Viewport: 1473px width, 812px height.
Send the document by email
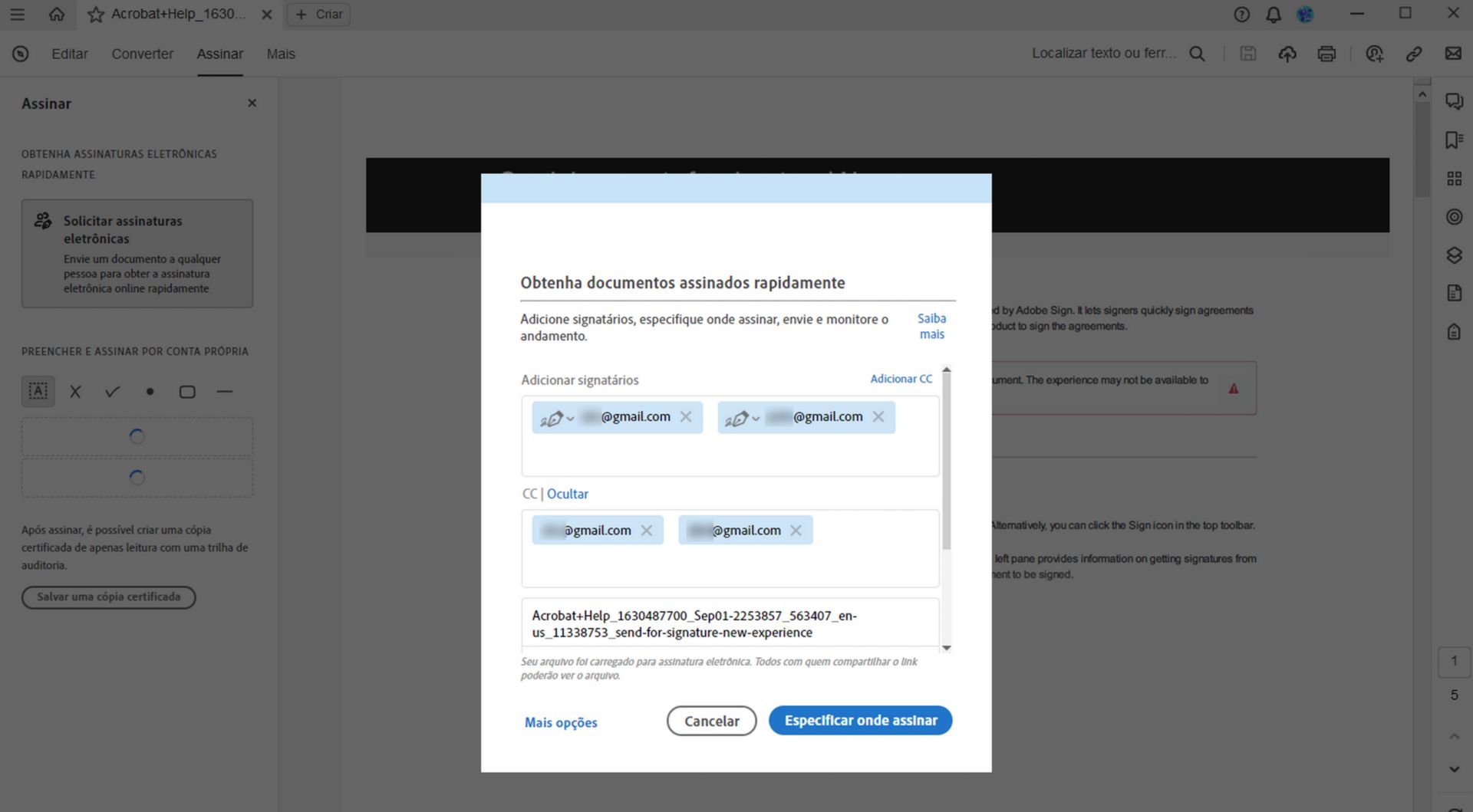[1453, 54]
